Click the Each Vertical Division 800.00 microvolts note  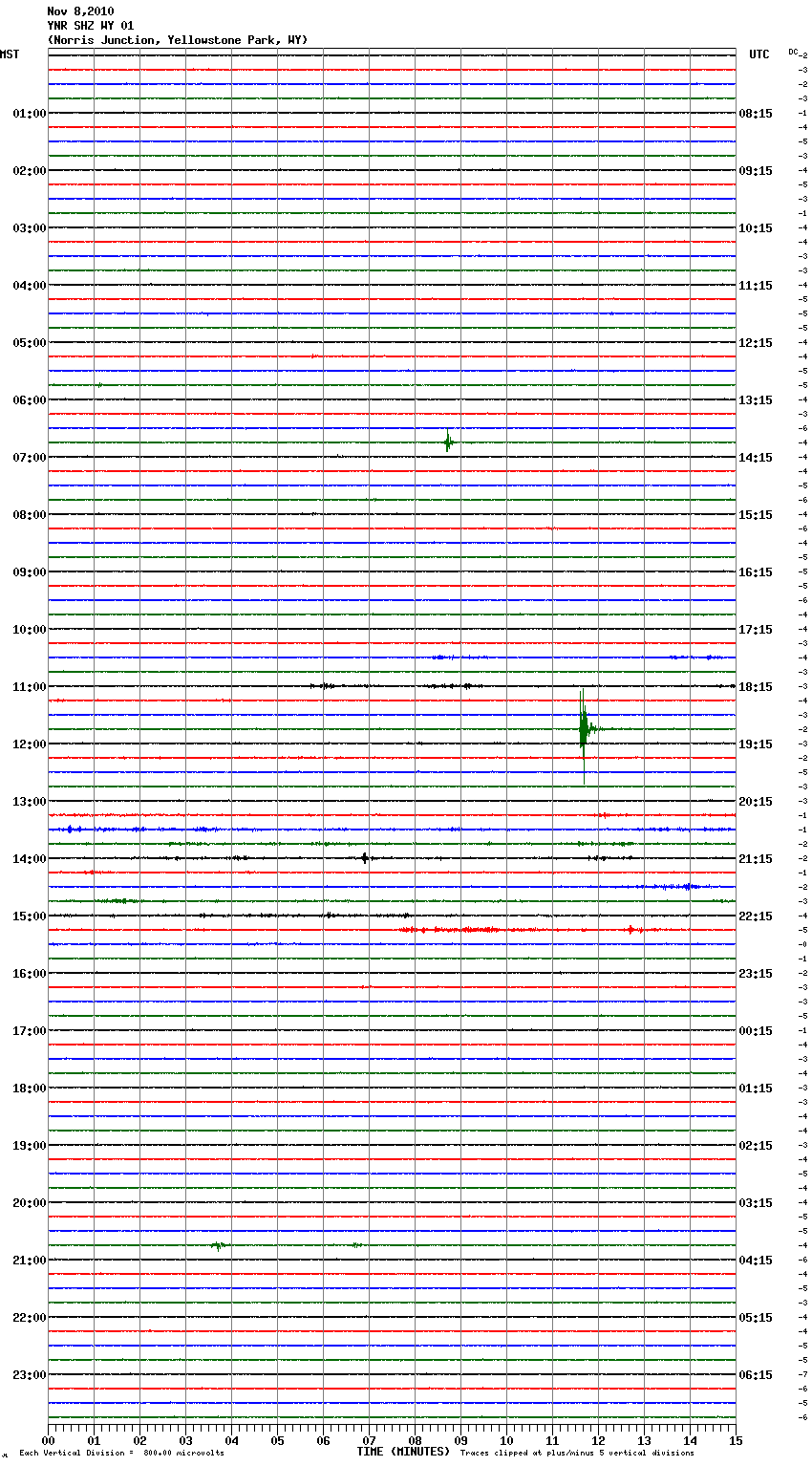(121, 1454)
